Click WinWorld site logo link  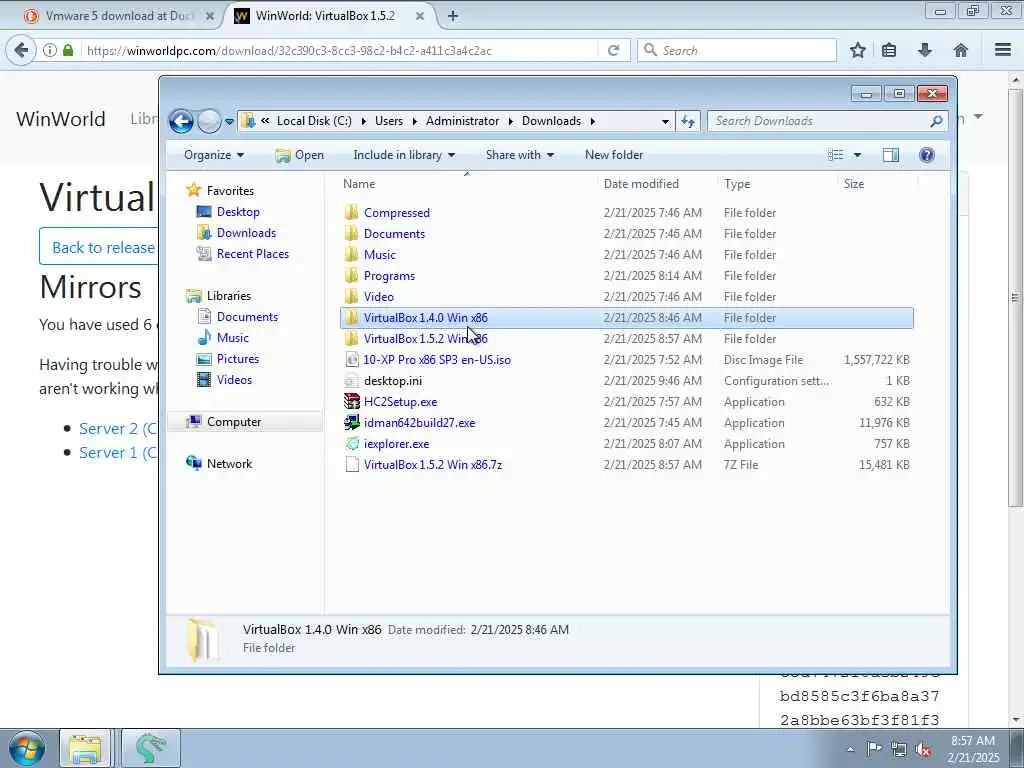point(61,119)
